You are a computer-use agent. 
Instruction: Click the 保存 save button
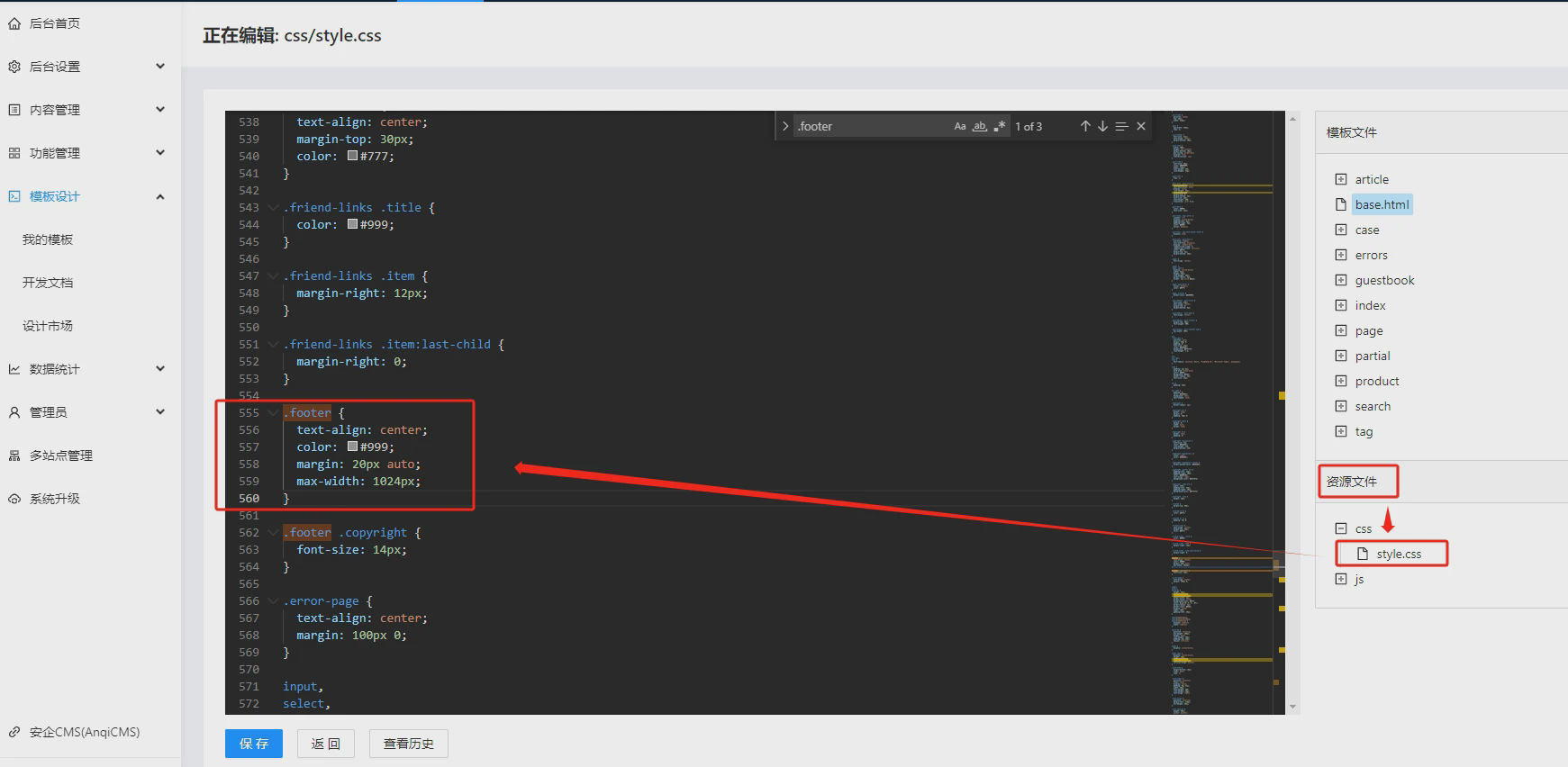[254, 744]
